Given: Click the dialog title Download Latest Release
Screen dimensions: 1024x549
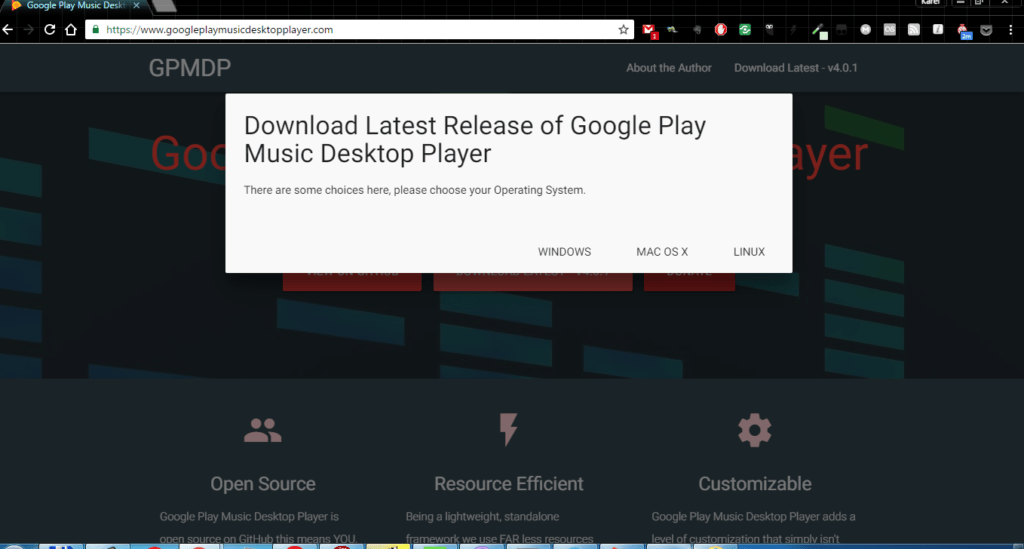Looking at the screenshot, I should (475, 140).
